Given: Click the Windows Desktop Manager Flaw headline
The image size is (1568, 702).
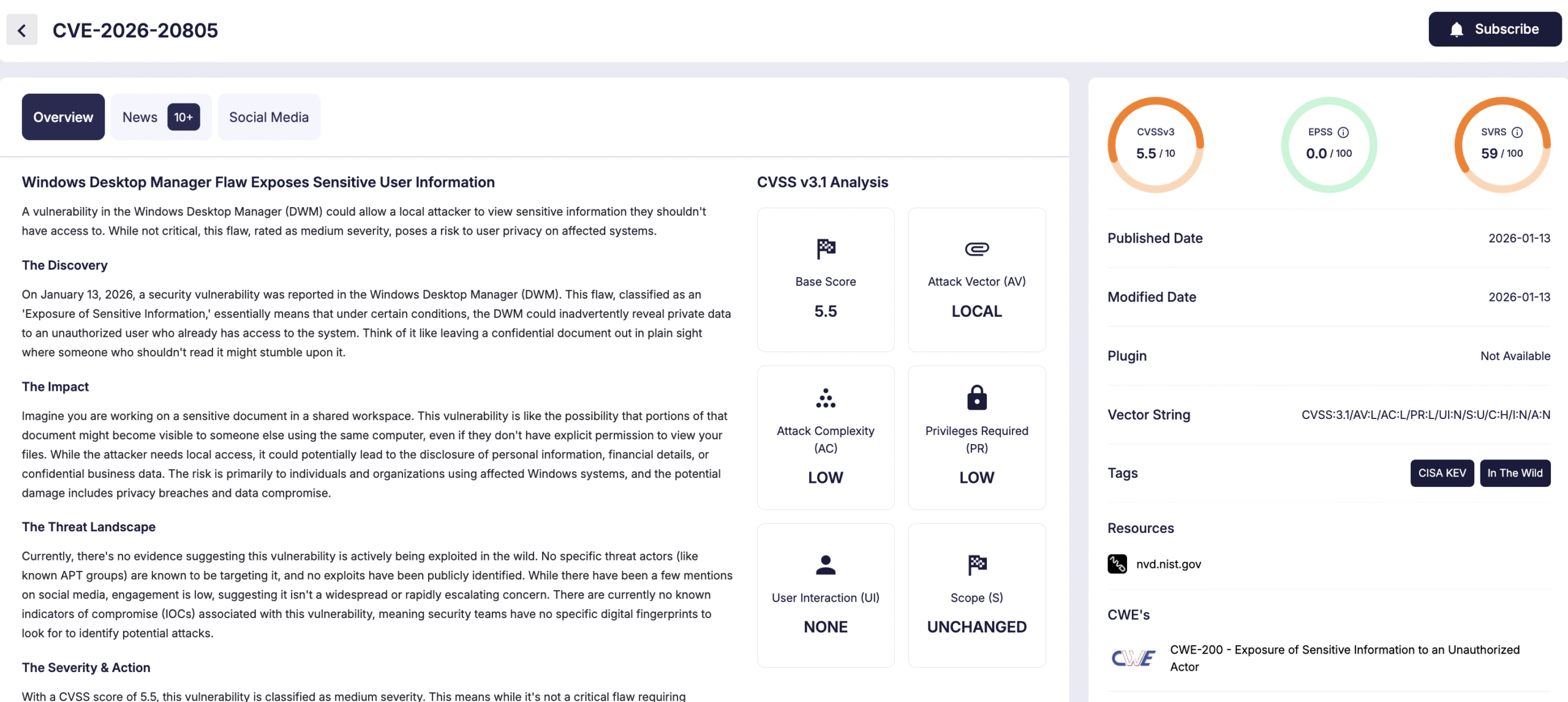Looking at the screenshot, I should coord(258,182).
